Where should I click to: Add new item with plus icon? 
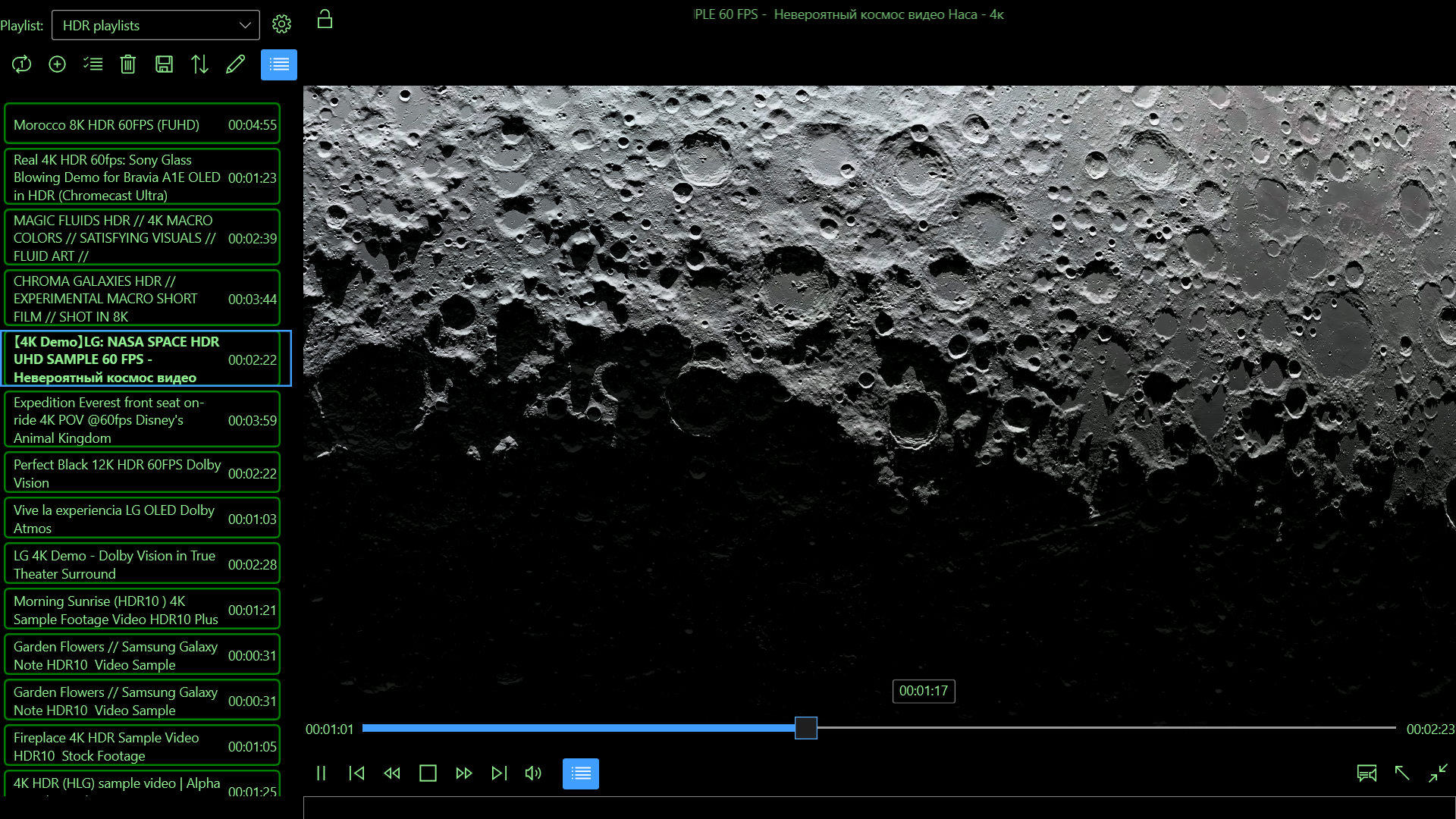tap(57, 64)
